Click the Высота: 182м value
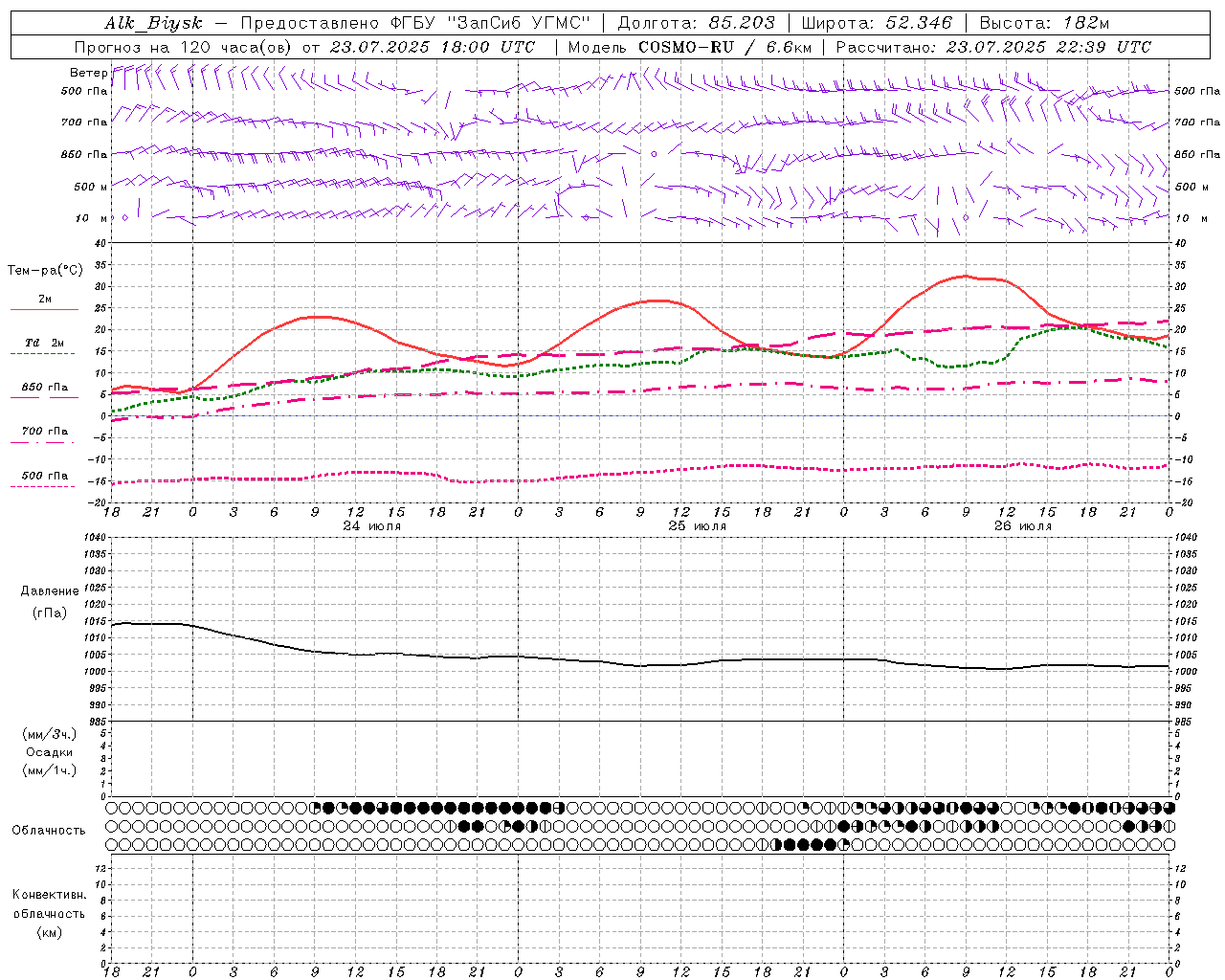This screenshot has height=980, width=1225. point(1044,23)
